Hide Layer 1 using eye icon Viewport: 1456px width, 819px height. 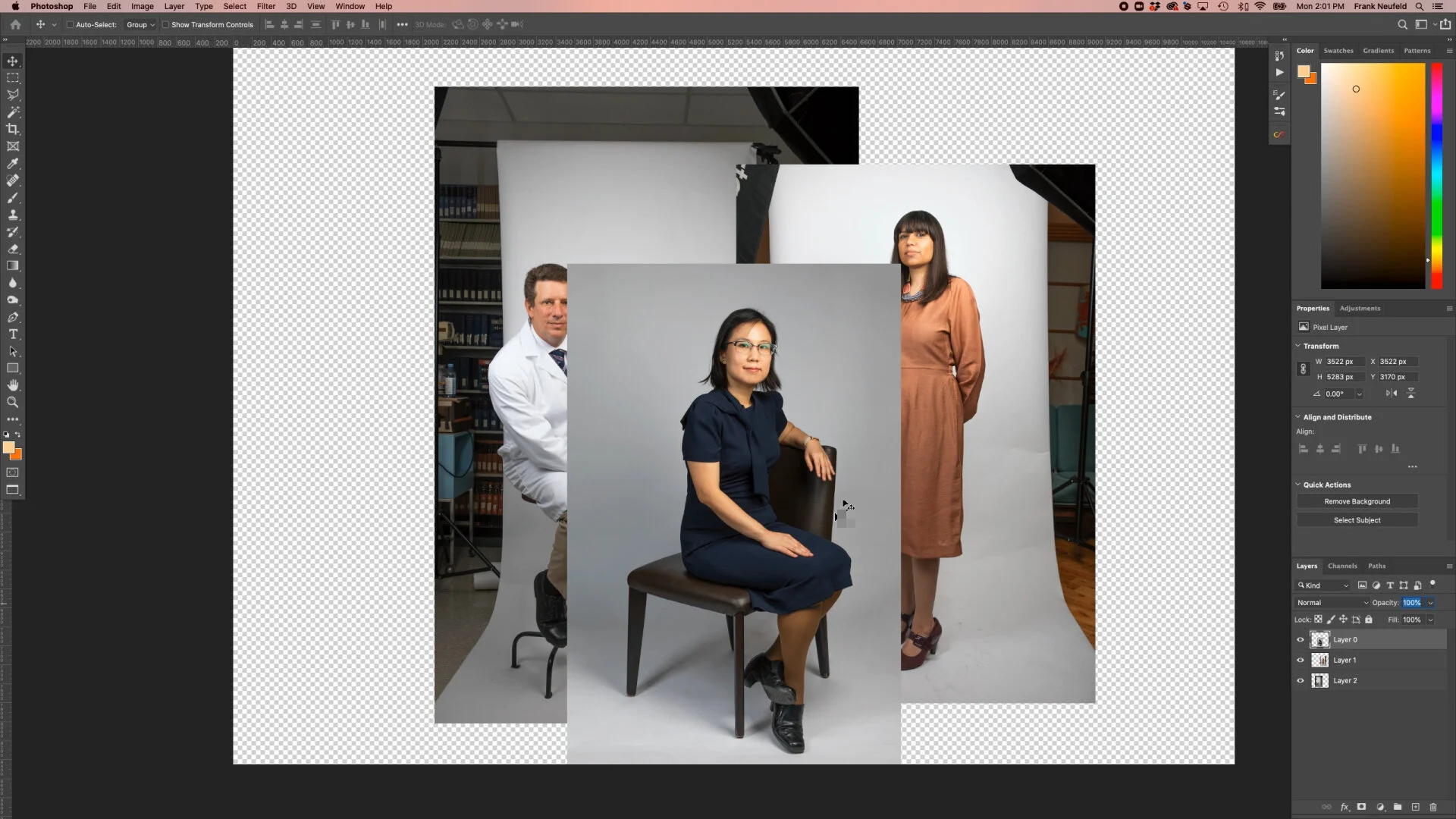1301,660
